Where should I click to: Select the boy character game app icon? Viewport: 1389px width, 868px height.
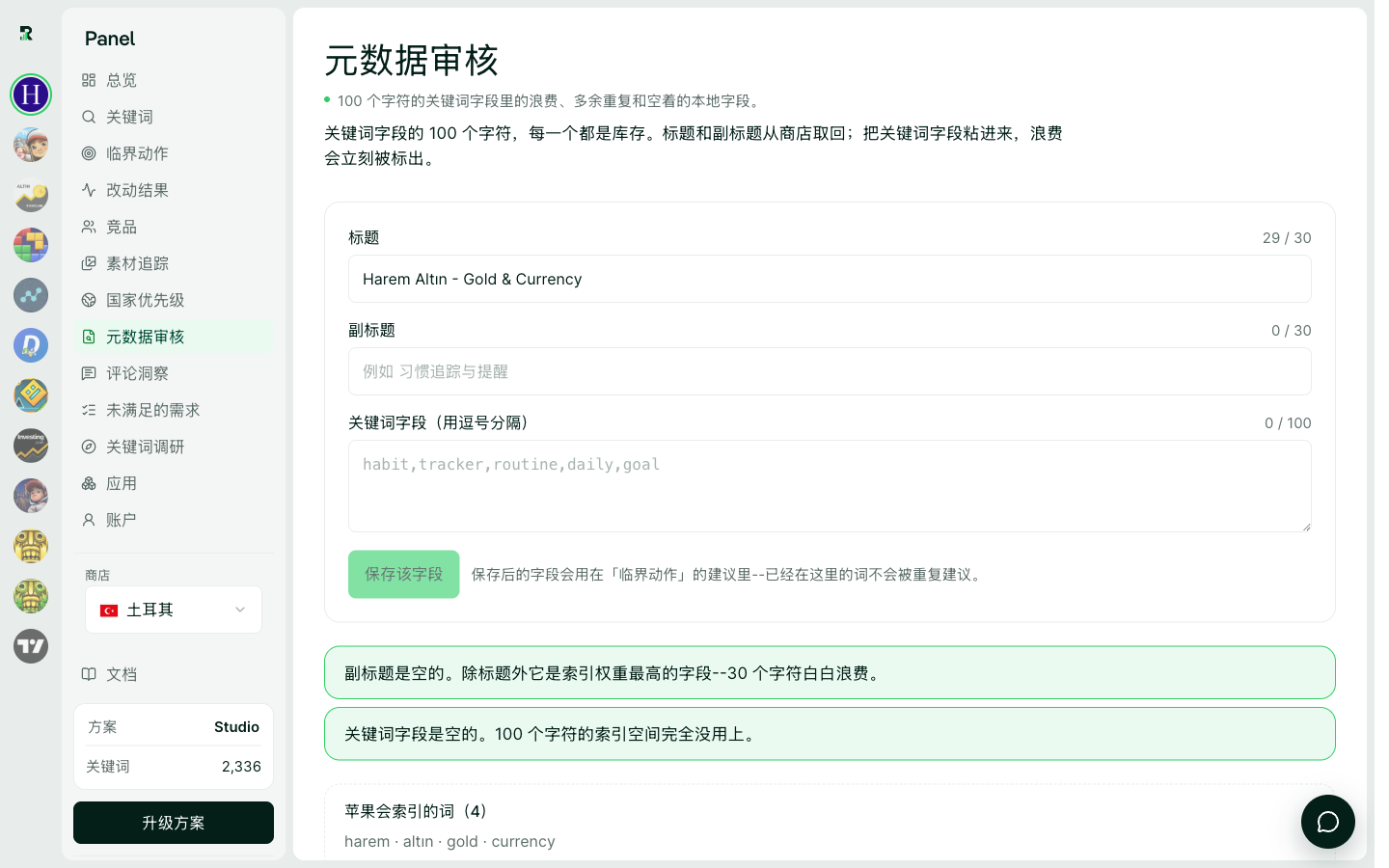coord(31,496)
